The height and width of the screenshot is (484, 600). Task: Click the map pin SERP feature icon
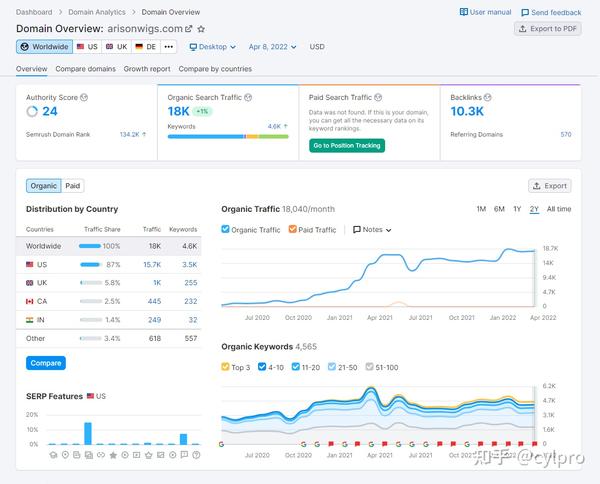point(65,455)
